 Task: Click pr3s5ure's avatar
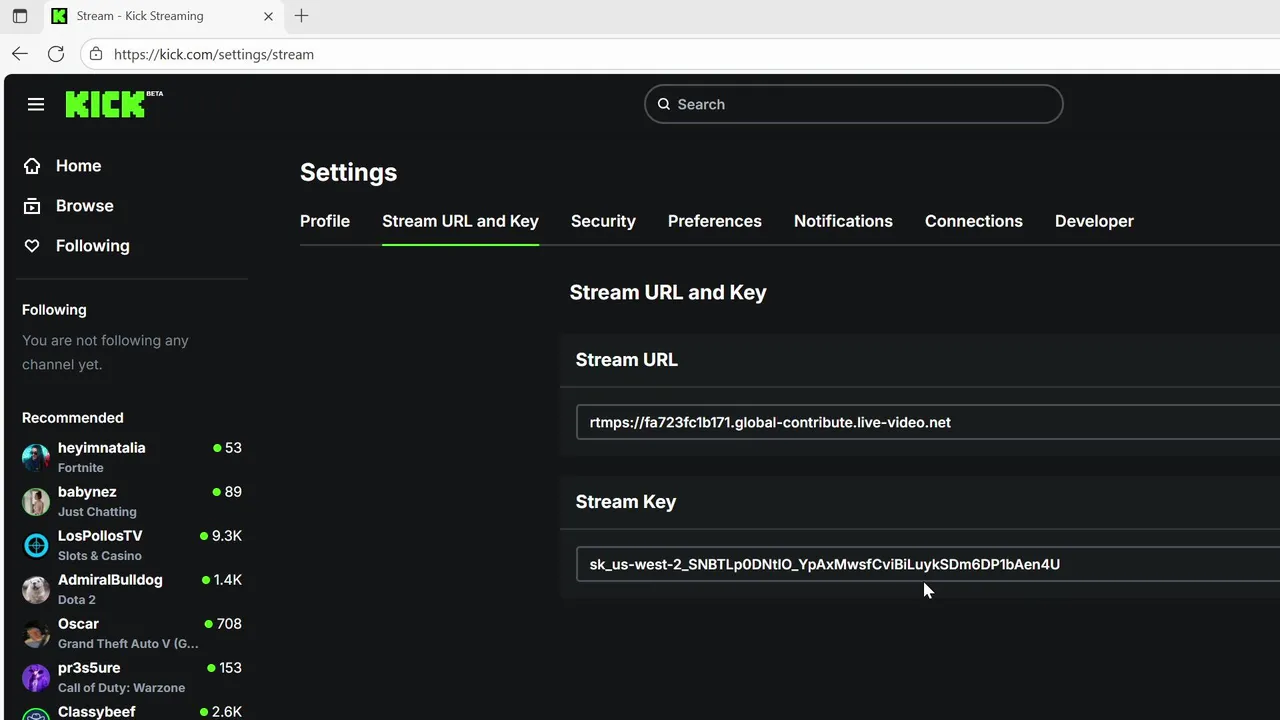pos(36,678)
